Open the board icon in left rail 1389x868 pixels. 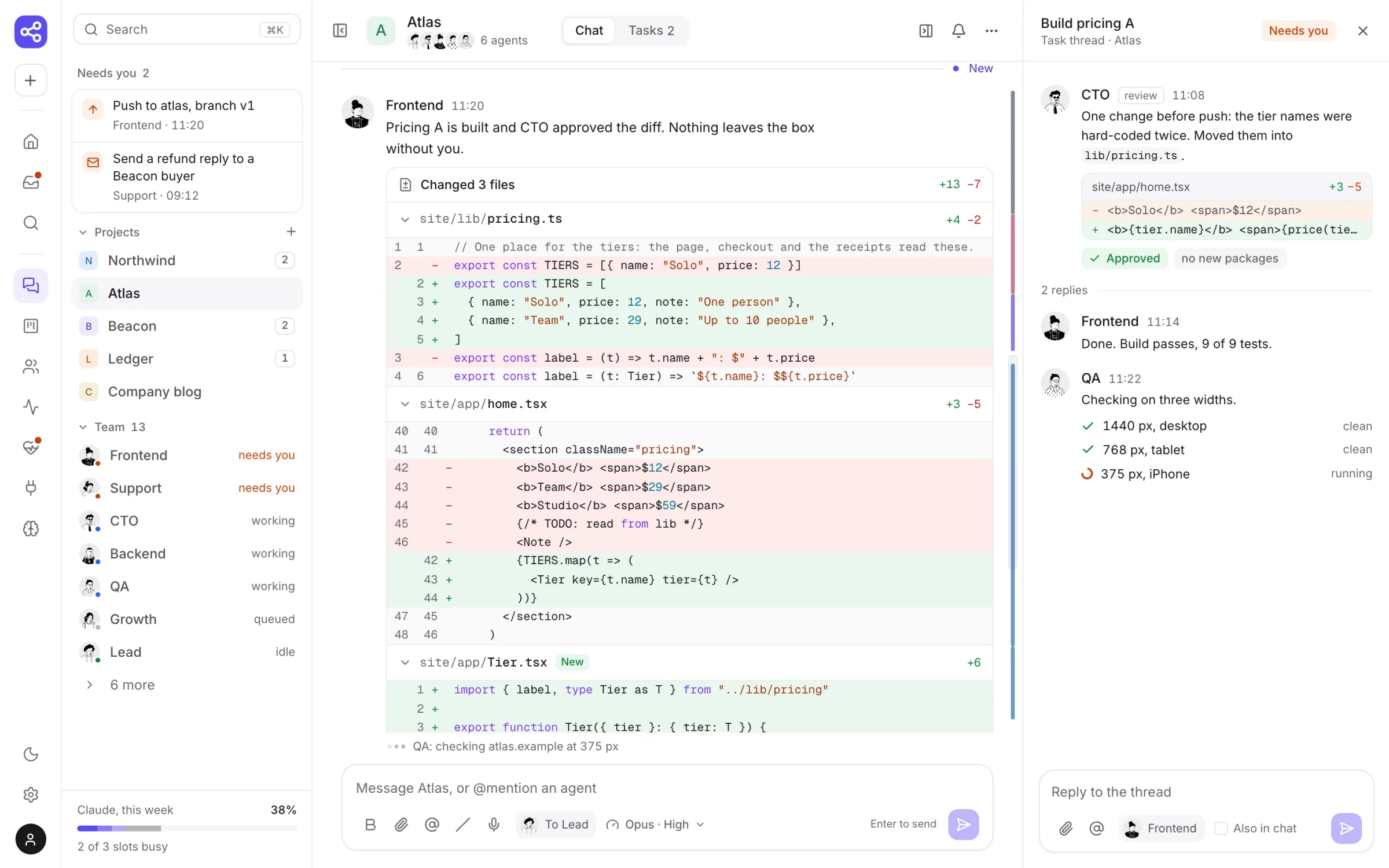(31, 326)
